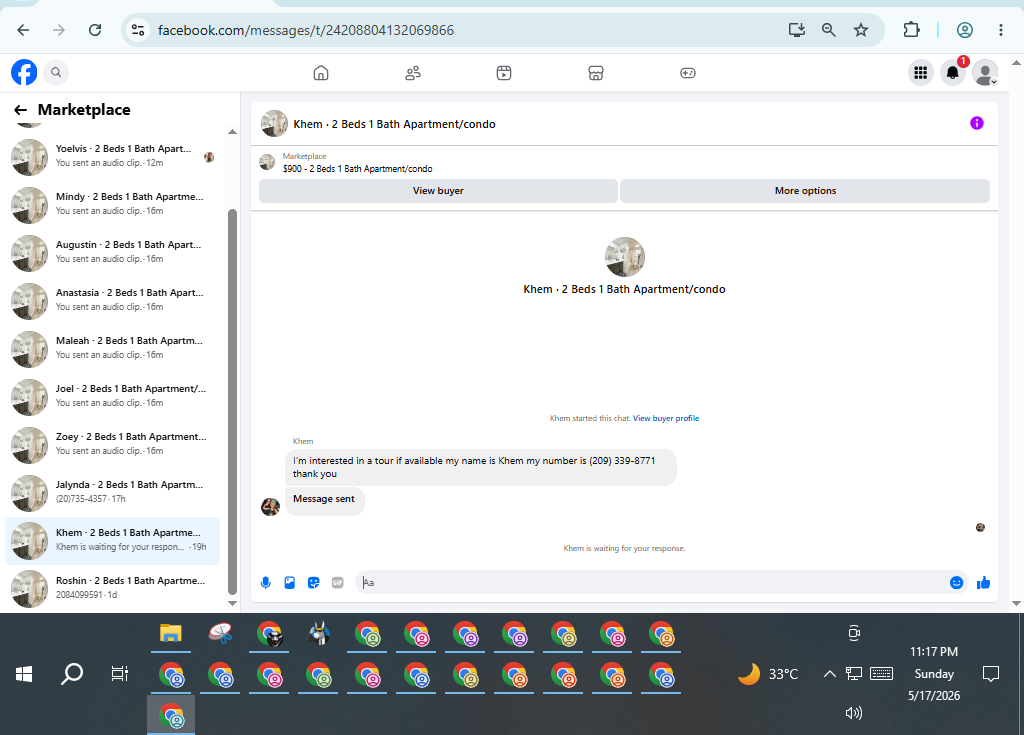Go to Facebook Home tab

[x=321, y=73]
